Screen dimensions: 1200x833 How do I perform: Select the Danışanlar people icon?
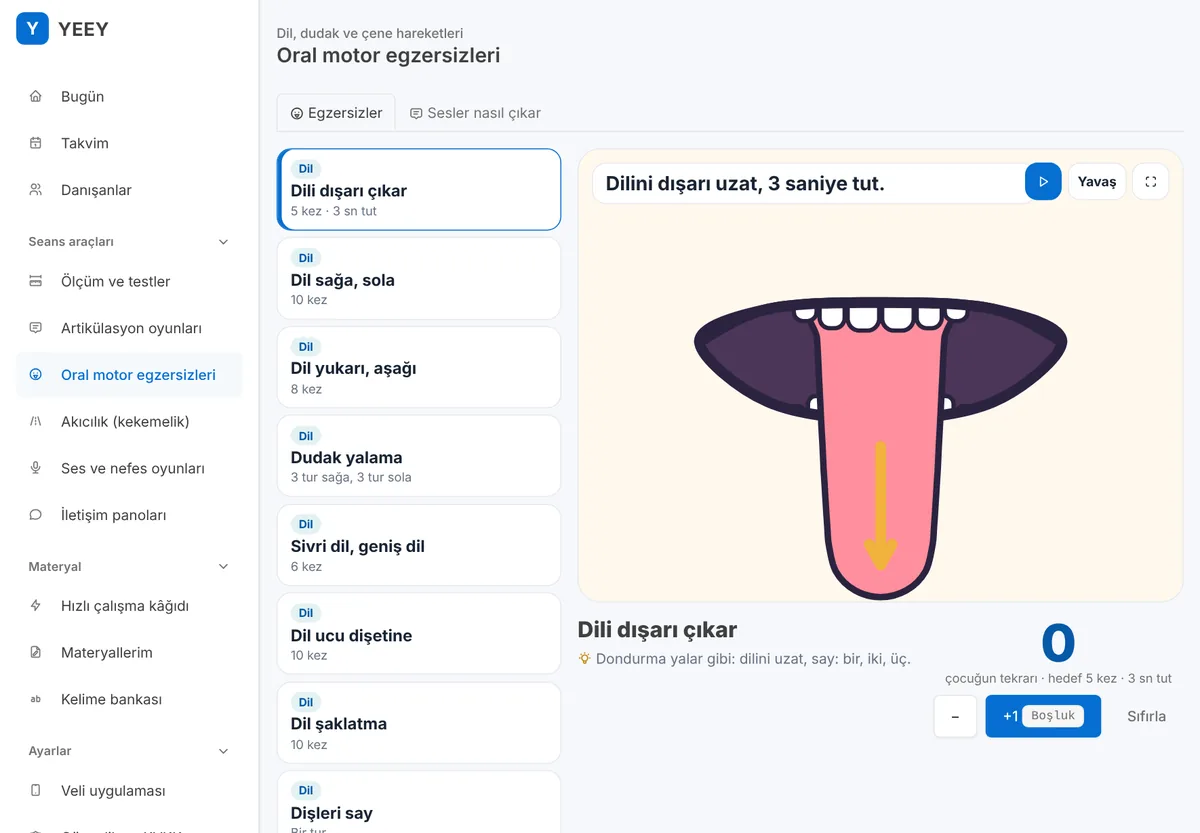[36, 190]
